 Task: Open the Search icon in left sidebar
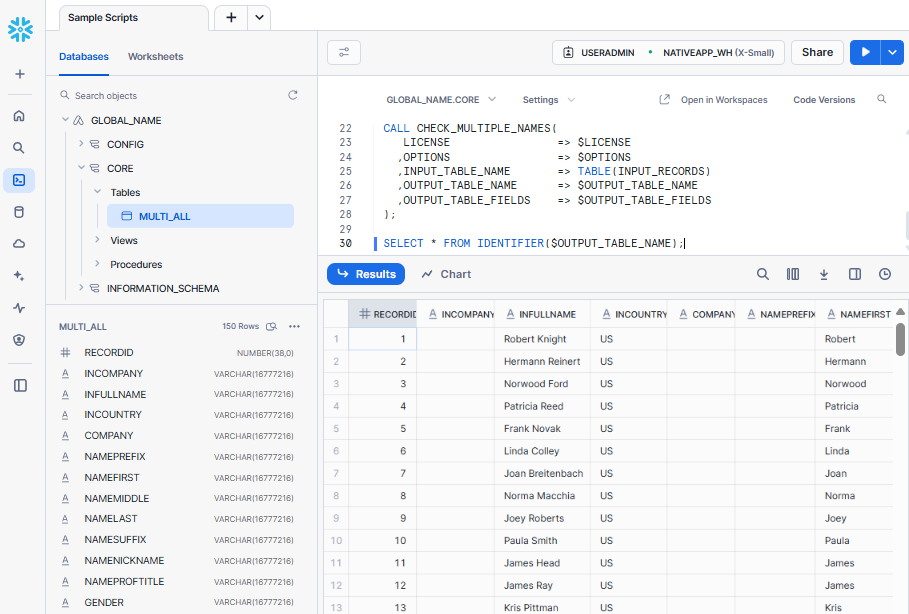coord(19,148)
